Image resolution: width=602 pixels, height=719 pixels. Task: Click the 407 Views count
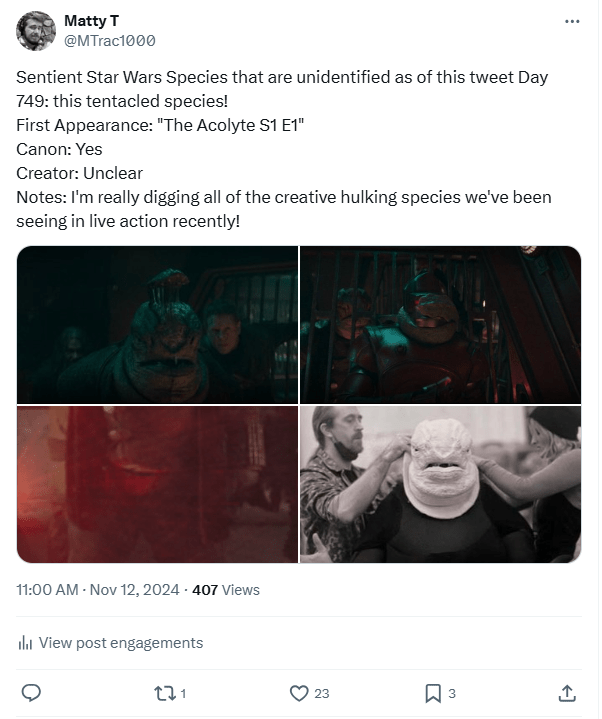pyautogui.click(x=226, y=590)
